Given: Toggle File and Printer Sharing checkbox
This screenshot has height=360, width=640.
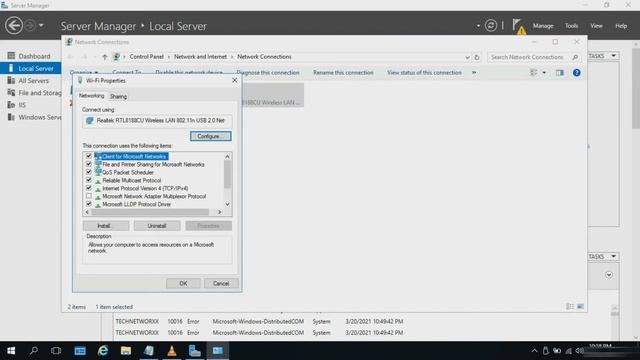Looking at the screenshot, I should pyautogui.click(x=89, y=164).
